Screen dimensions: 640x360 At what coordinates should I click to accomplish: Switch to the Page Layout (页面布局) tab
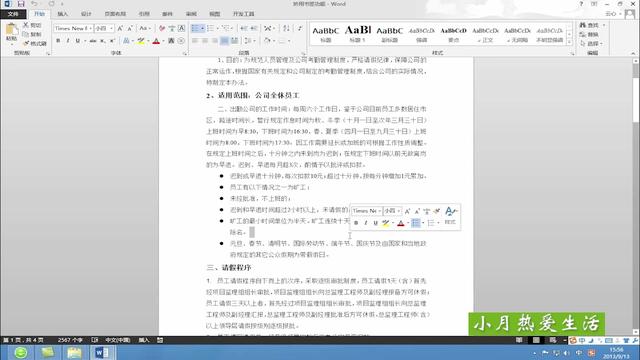(115, 14)
